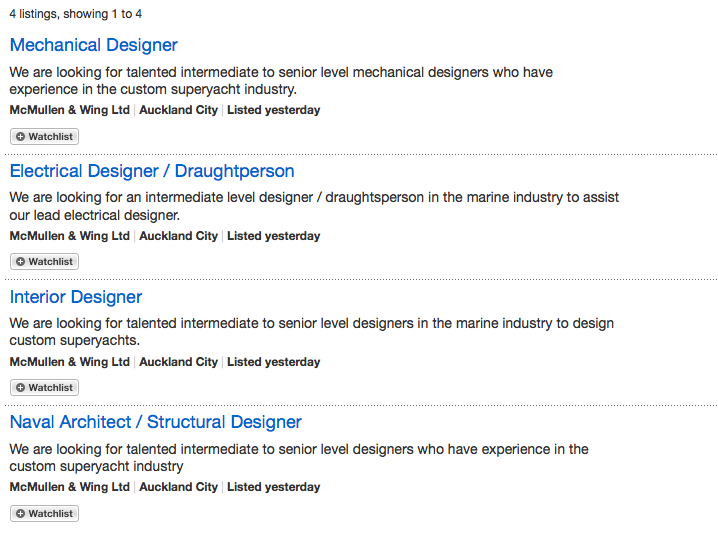Open the Mechanical Designer job listing
The height and width of the screenshot is (539, 718).
click(93, 45)
